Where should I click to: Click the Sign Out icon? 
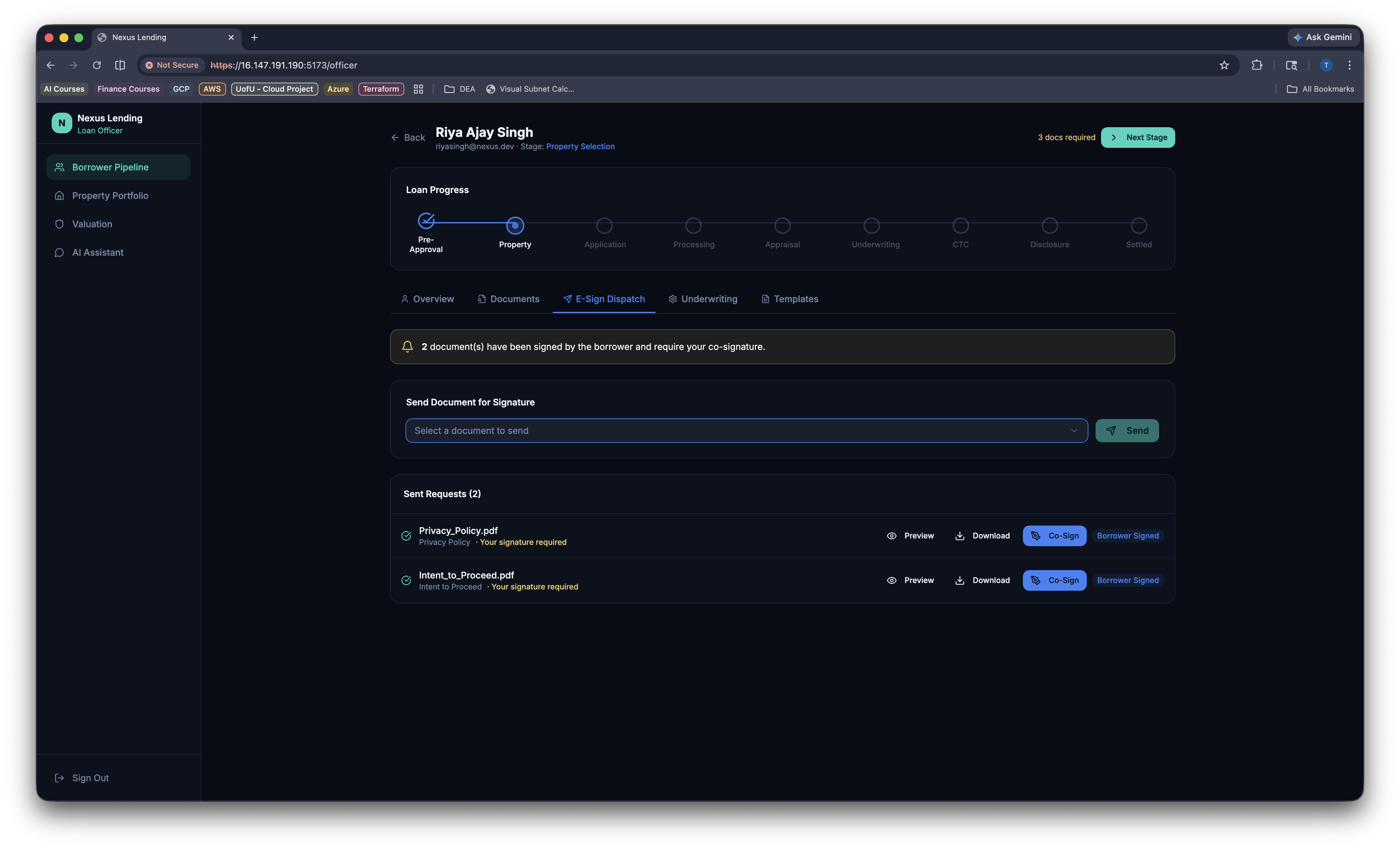pos(59,778)
